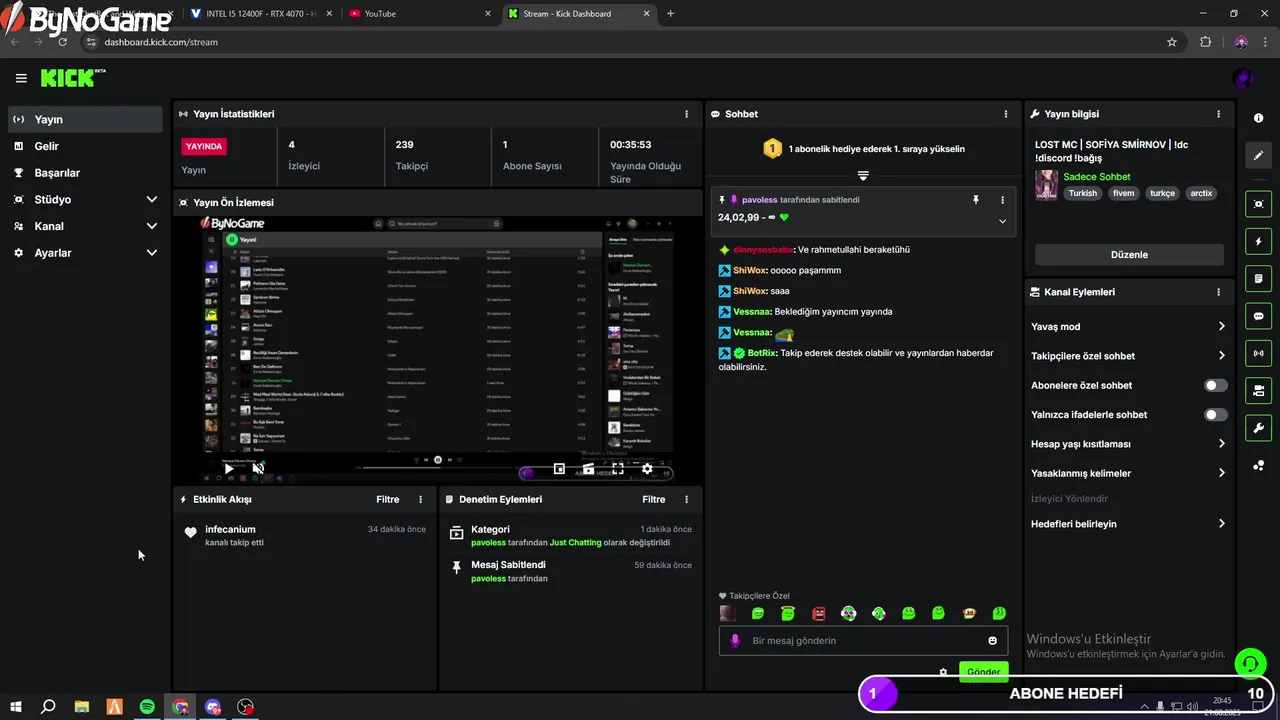
Task: Pick the red angry face emote
Action: click(819, 613)
